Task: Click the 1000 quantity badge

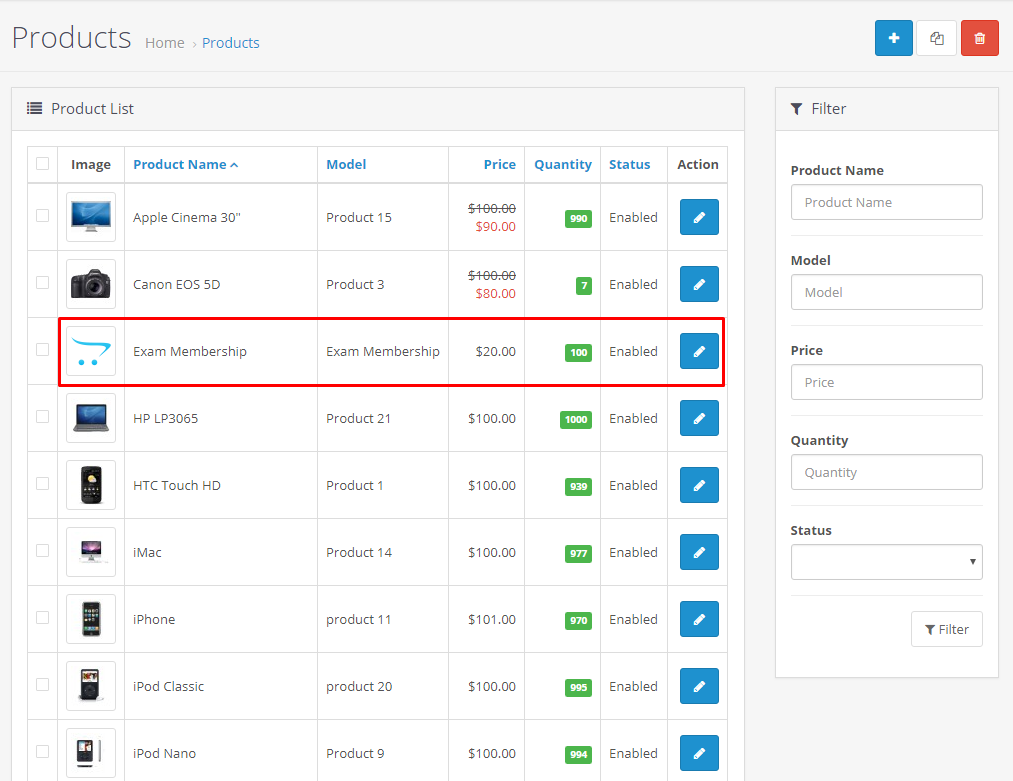Action: (x=576, y=419)
